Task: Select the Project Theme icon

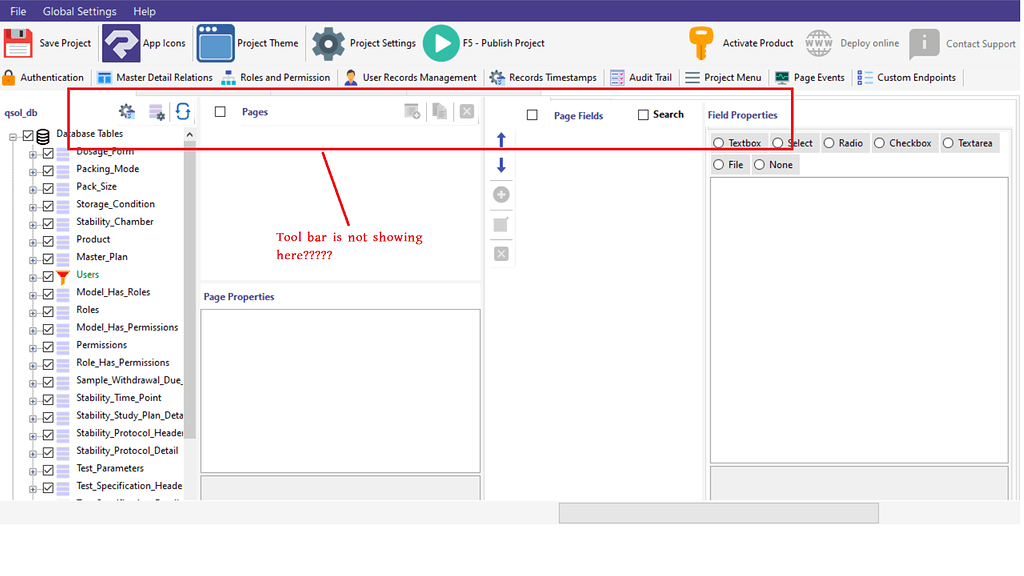Action: pyautogui.click(x=215, y=43)
